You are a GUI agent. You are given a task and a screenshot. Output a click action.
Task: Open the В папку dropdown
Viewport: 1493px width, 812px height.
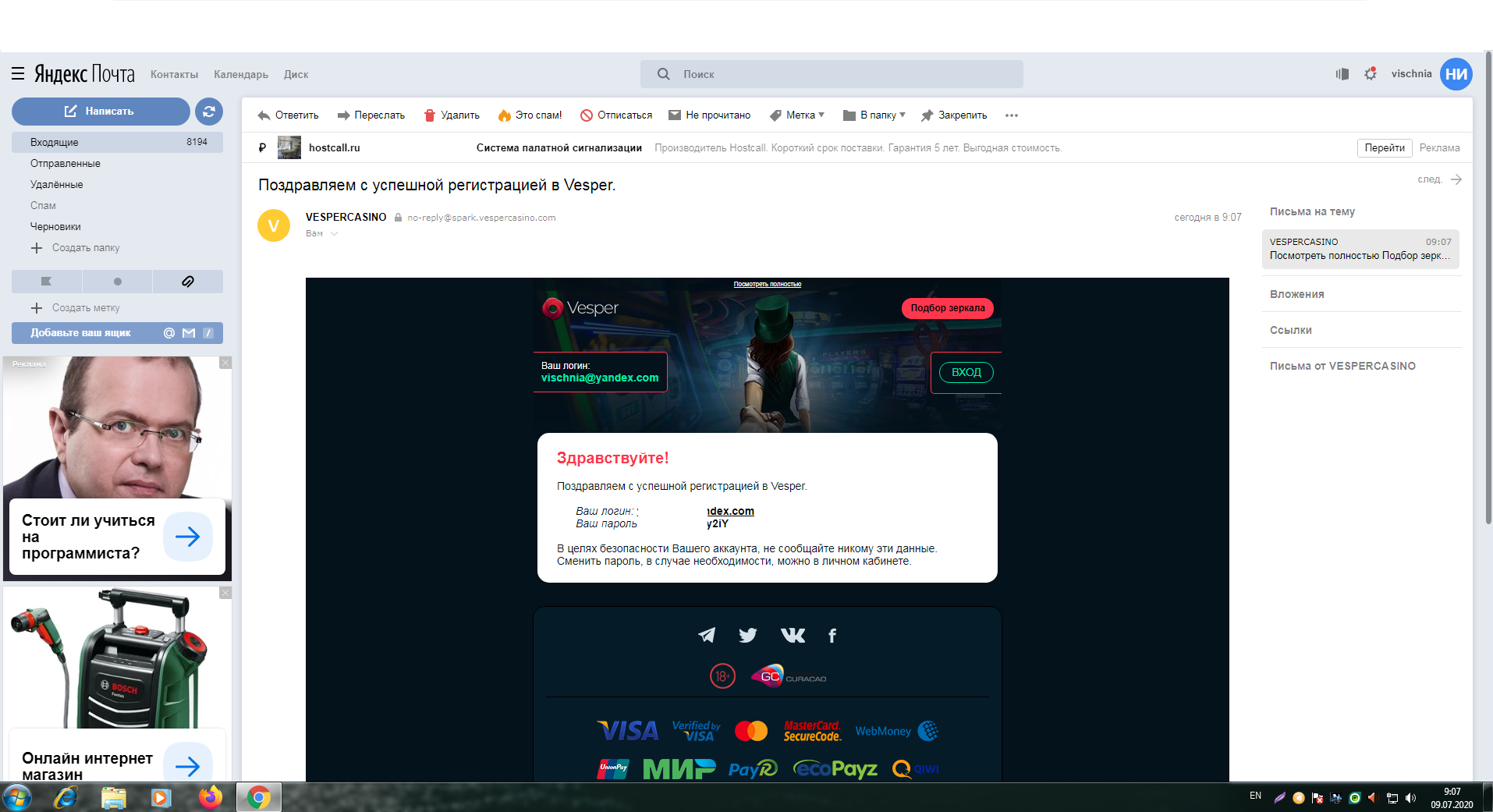[x=874, y=115]
